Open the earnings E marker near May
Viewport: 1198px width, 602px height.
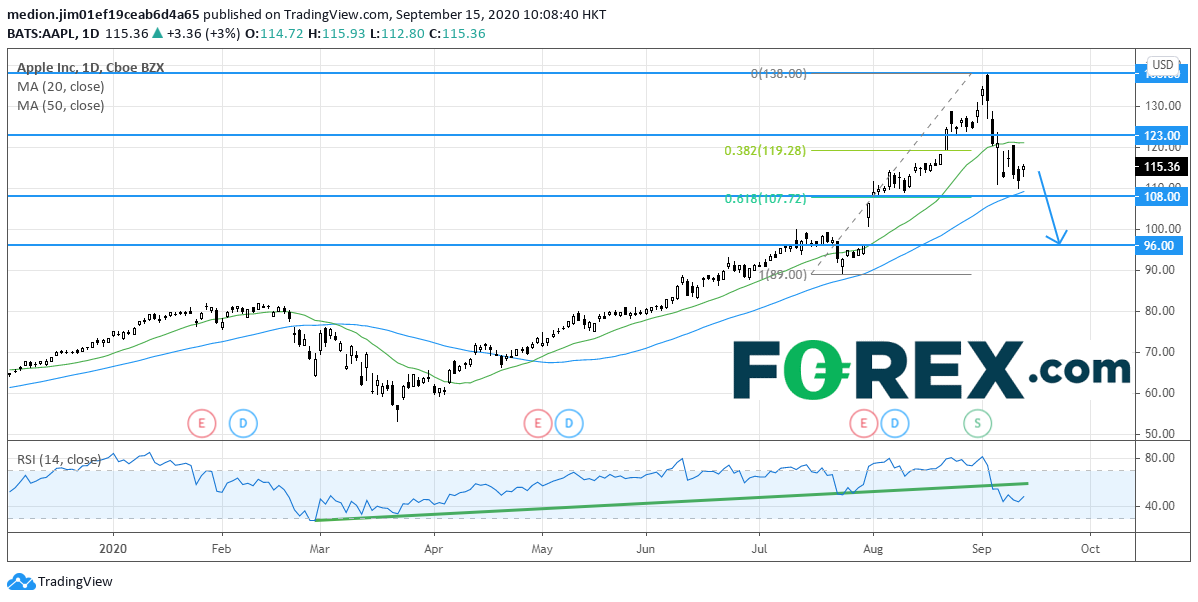(537, 422)
